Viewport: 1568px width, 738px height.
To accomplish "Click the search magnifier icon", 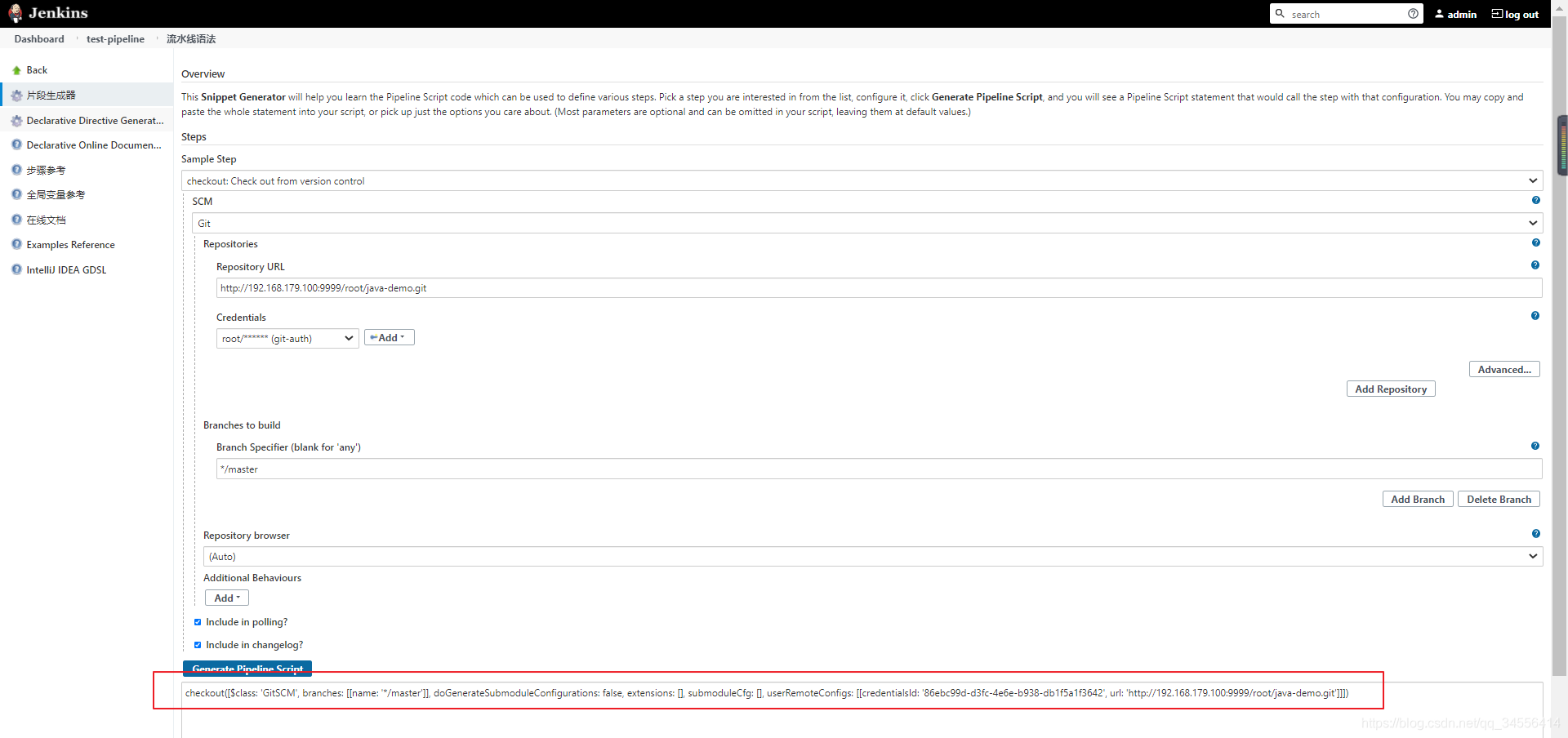I will pyautogui.click(x=1280, y=14).
